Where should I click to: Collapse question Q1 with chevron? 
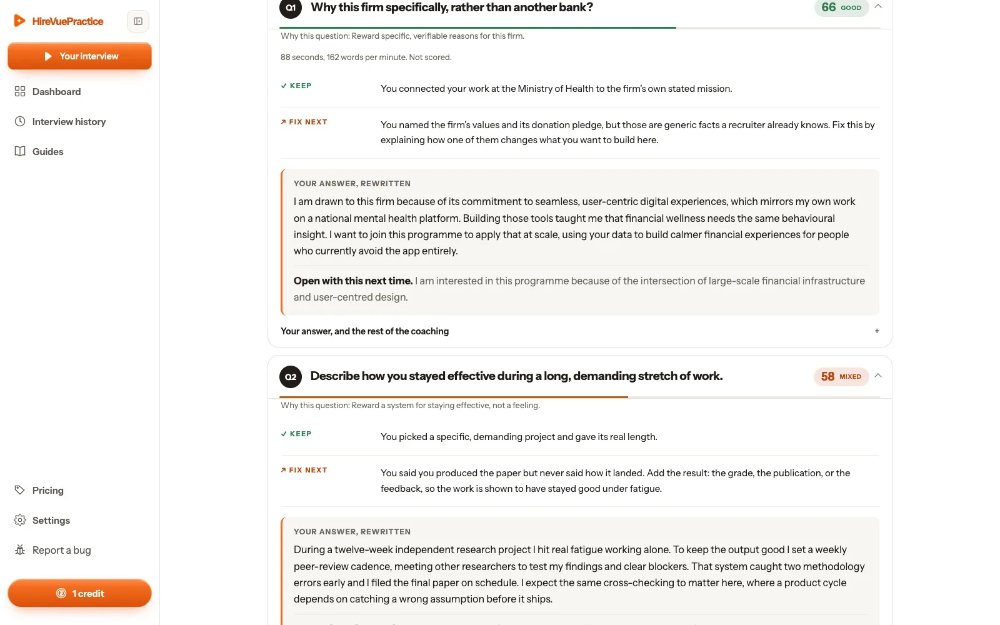click(x=878, y=6)
